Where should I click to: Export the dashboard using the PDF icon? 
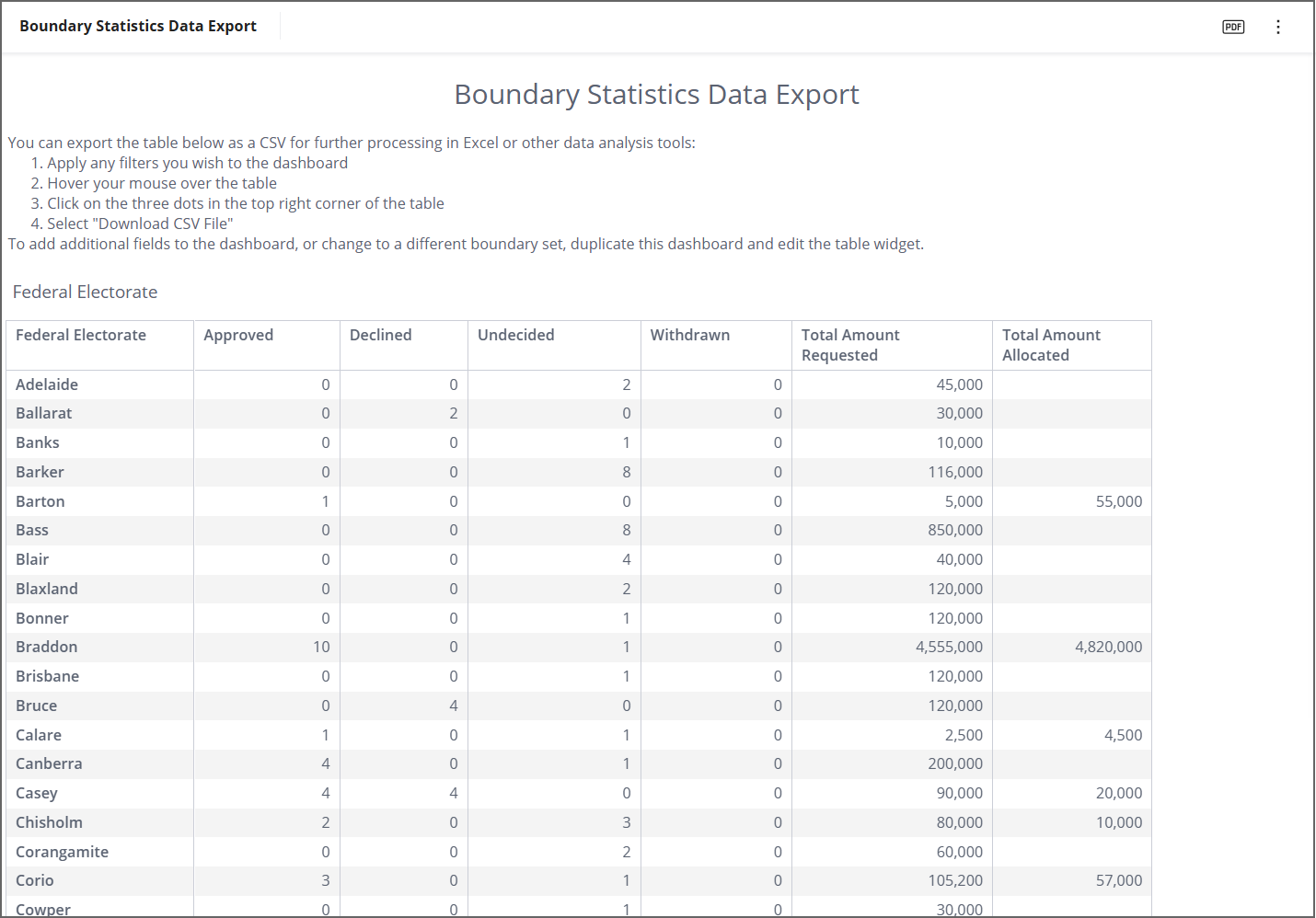1233,27
